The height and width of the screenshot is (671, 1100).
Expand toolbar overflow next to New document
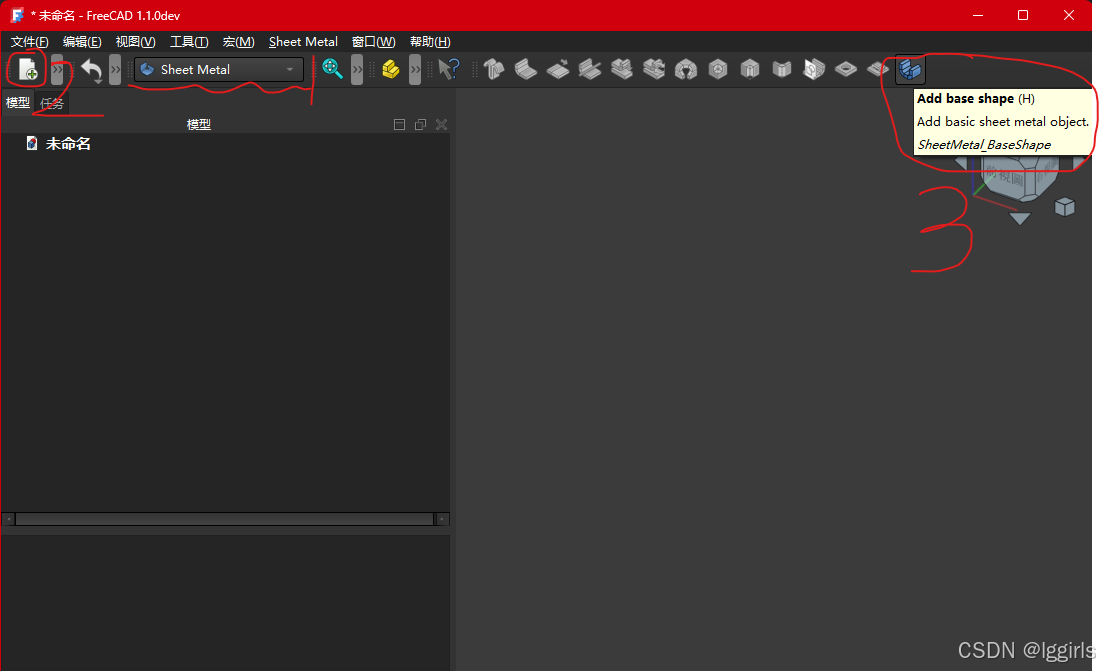57,69
